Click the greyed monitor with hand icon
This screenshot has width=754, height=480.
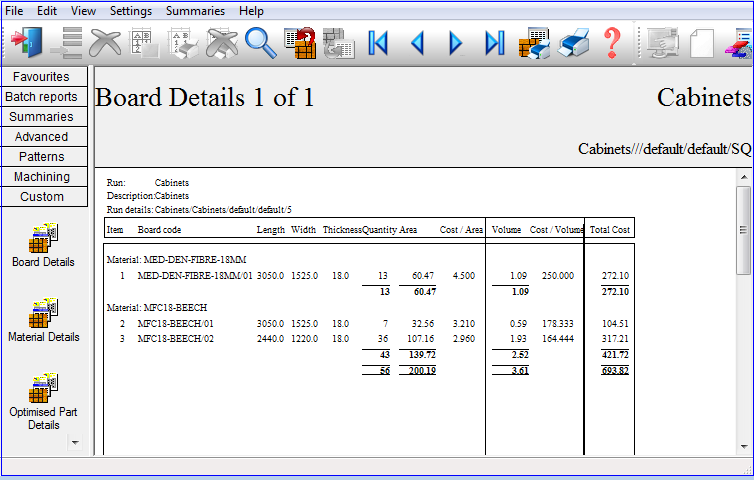pyautogui.click(x=663, y=43)
